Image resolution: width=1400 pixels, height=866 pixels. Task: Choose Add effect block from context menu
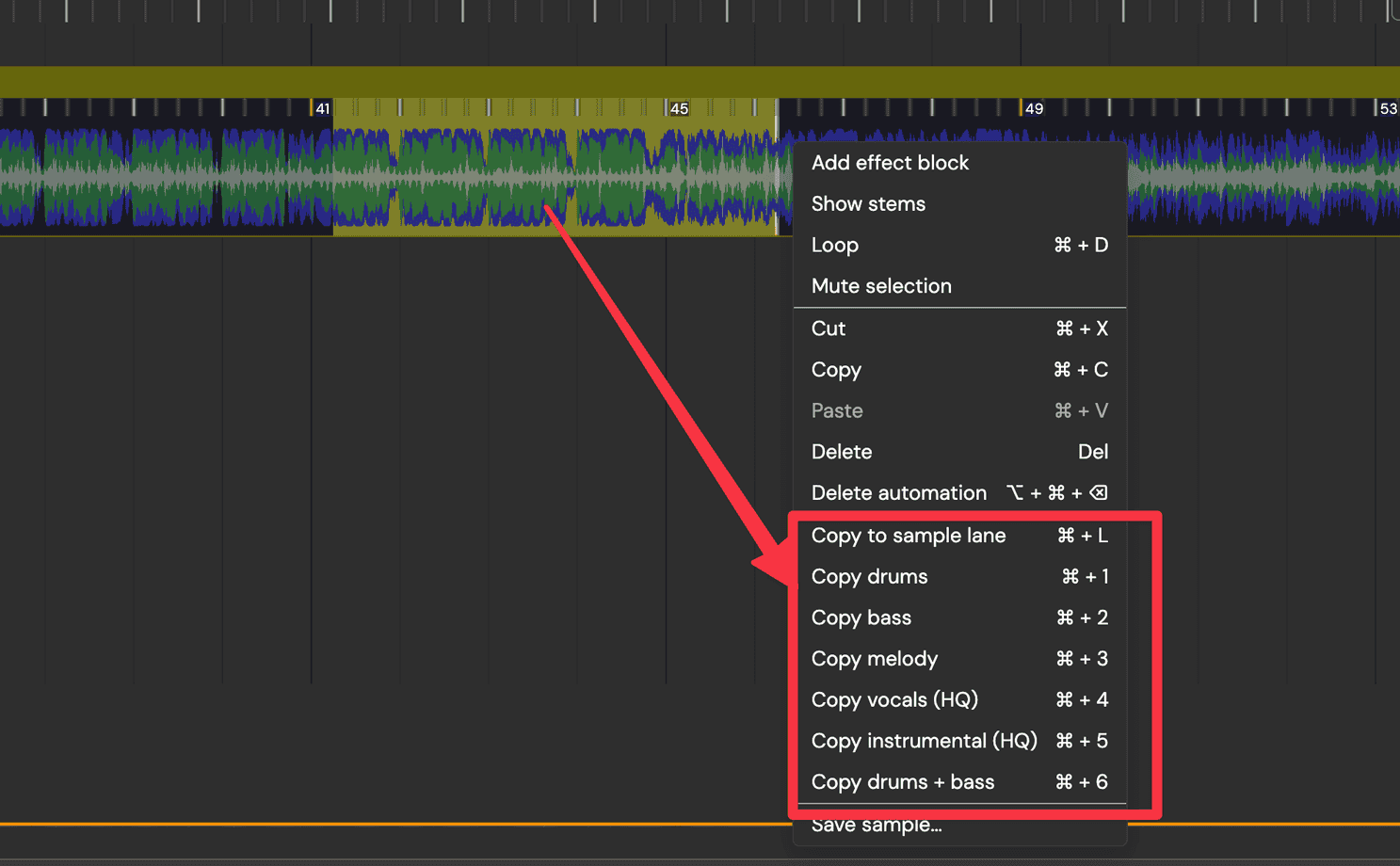tap(890, 163)
